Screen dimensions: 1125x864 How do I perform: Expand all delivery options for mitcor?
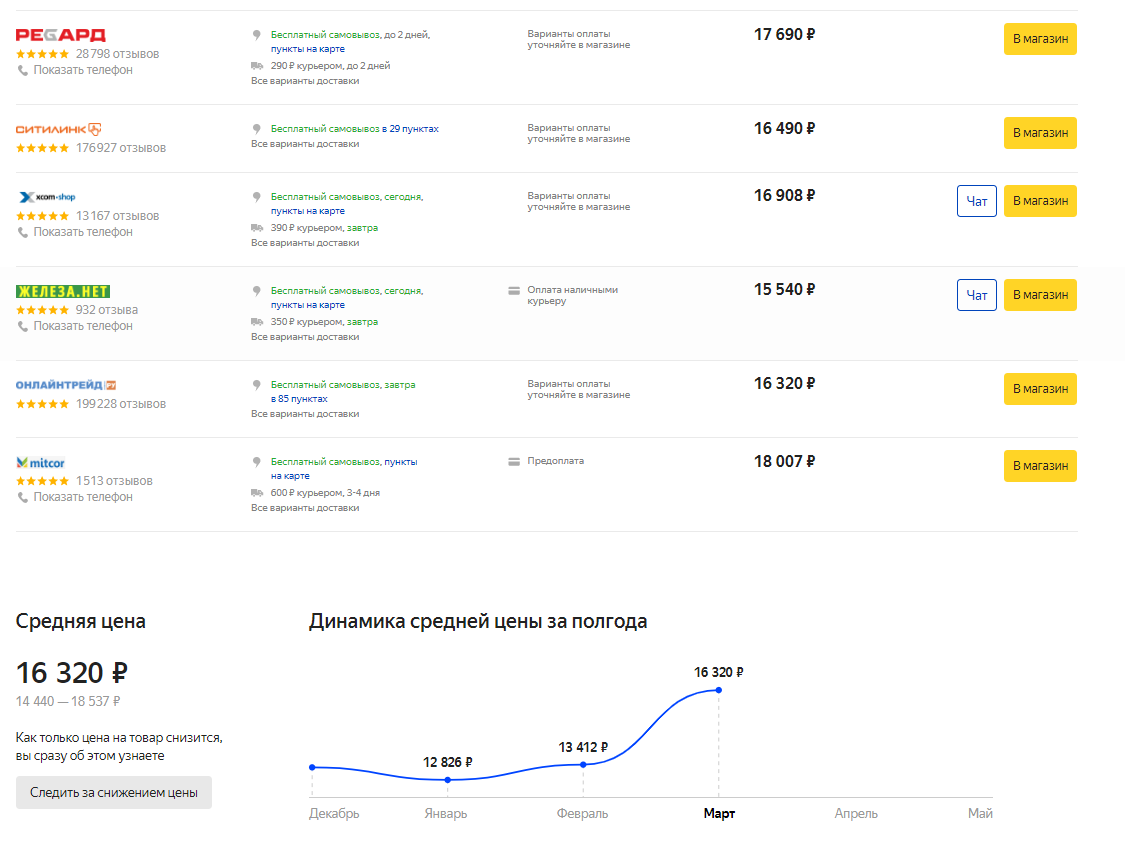pos(305,509)
